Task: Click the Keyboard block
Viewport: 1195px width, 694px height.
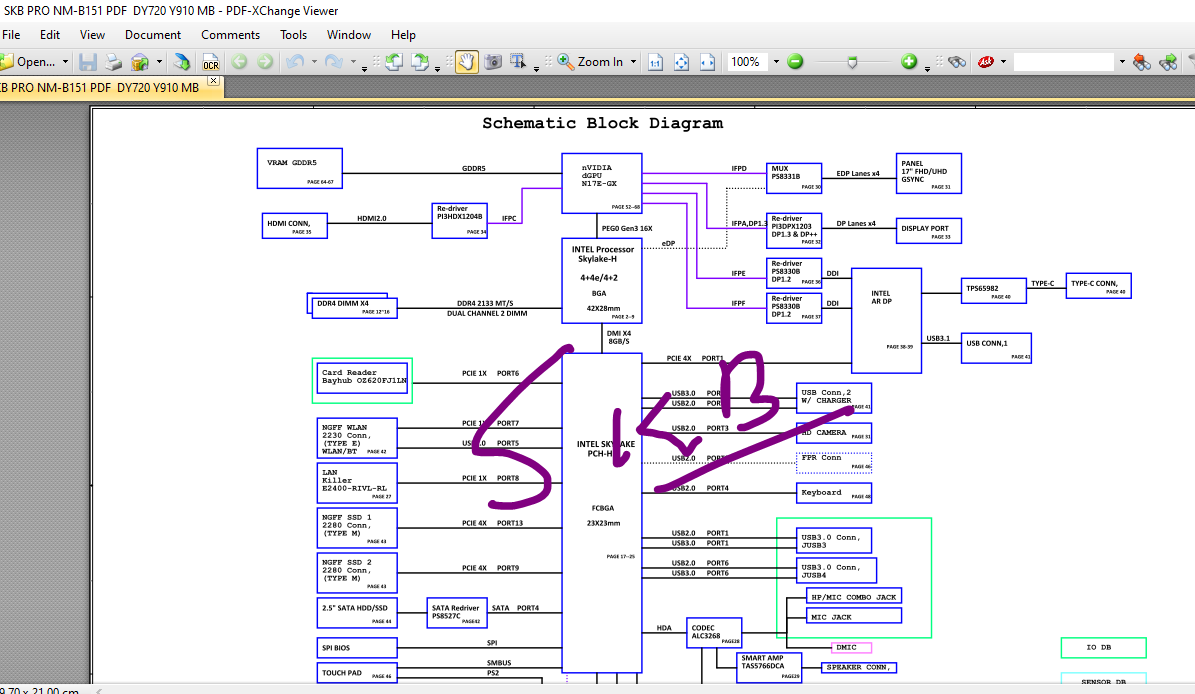Action: (834, 493)
